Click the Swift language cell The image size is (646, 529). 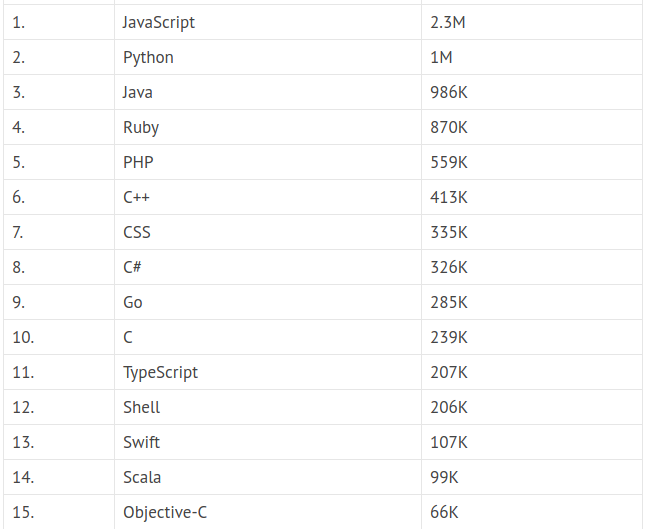(141, 442)
